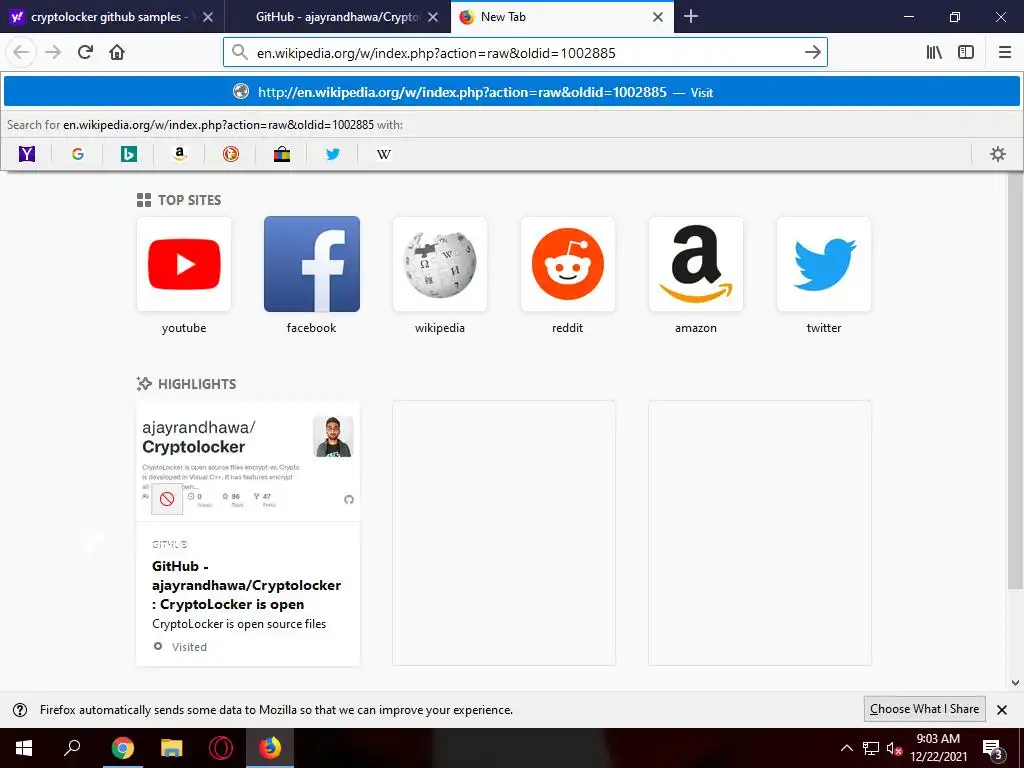This screenshot has height=768, width=1024.
Task: Click the Firefox taskbar icon
Action: (270, 748)
